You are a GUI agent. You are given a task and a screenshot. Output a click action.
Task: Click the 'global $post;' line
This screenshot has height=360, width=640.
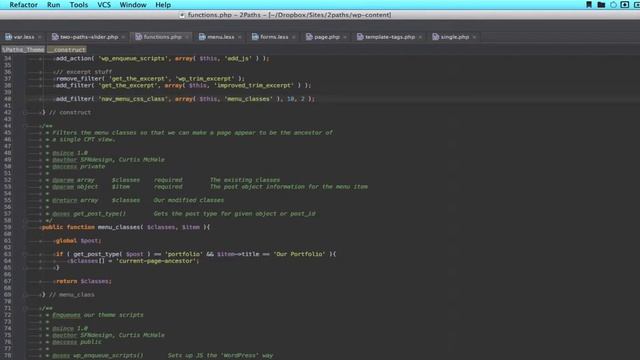[x=79, y=240]
